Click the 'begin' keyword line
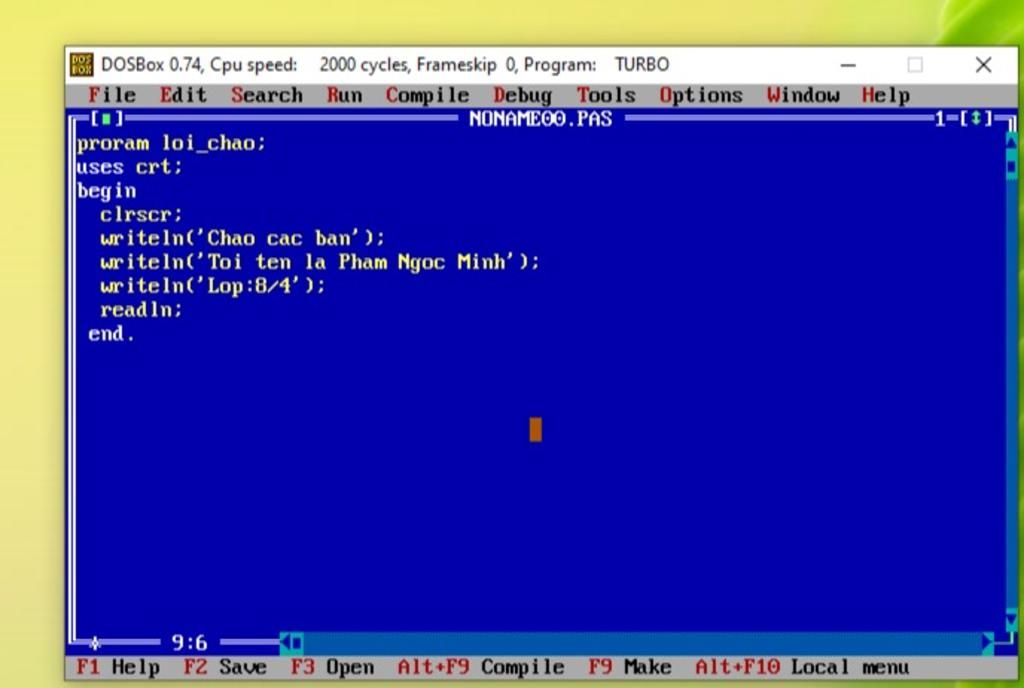This screenshot has width=1024, height=688. pos(106,191)
